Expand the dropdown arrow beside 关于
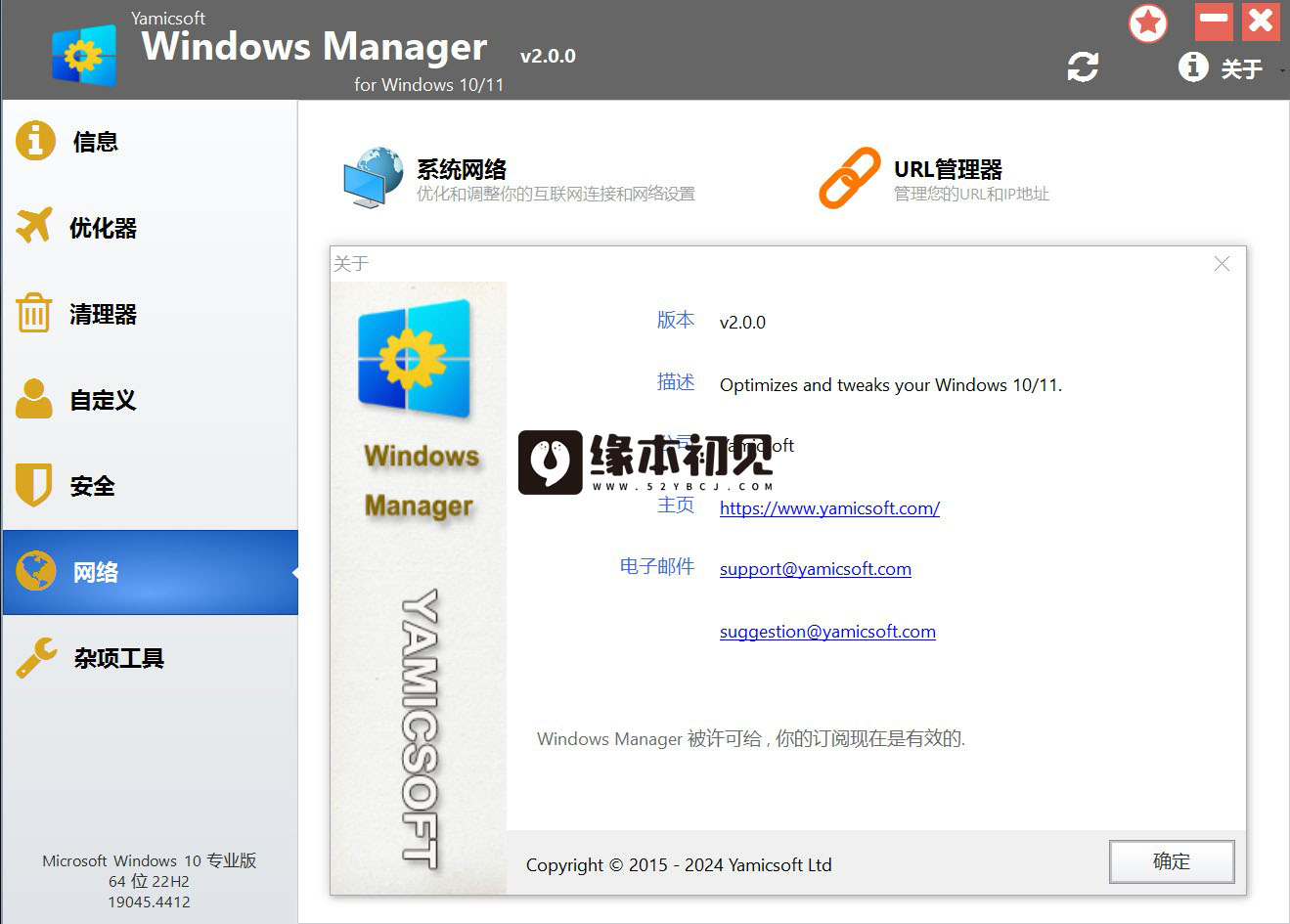Screen dimensions: 1290x924 (x=1282, y=70)
